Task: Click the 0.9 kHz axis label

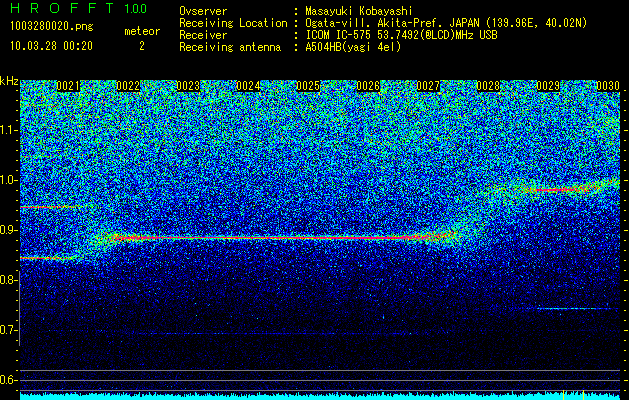Action: coord(9,230)
